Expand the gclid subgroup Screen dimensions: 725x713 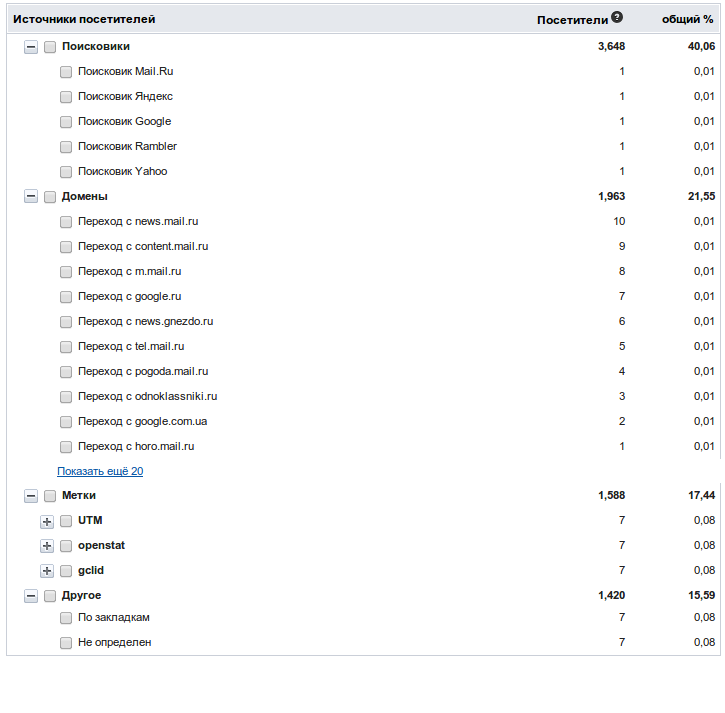(47, 571)
